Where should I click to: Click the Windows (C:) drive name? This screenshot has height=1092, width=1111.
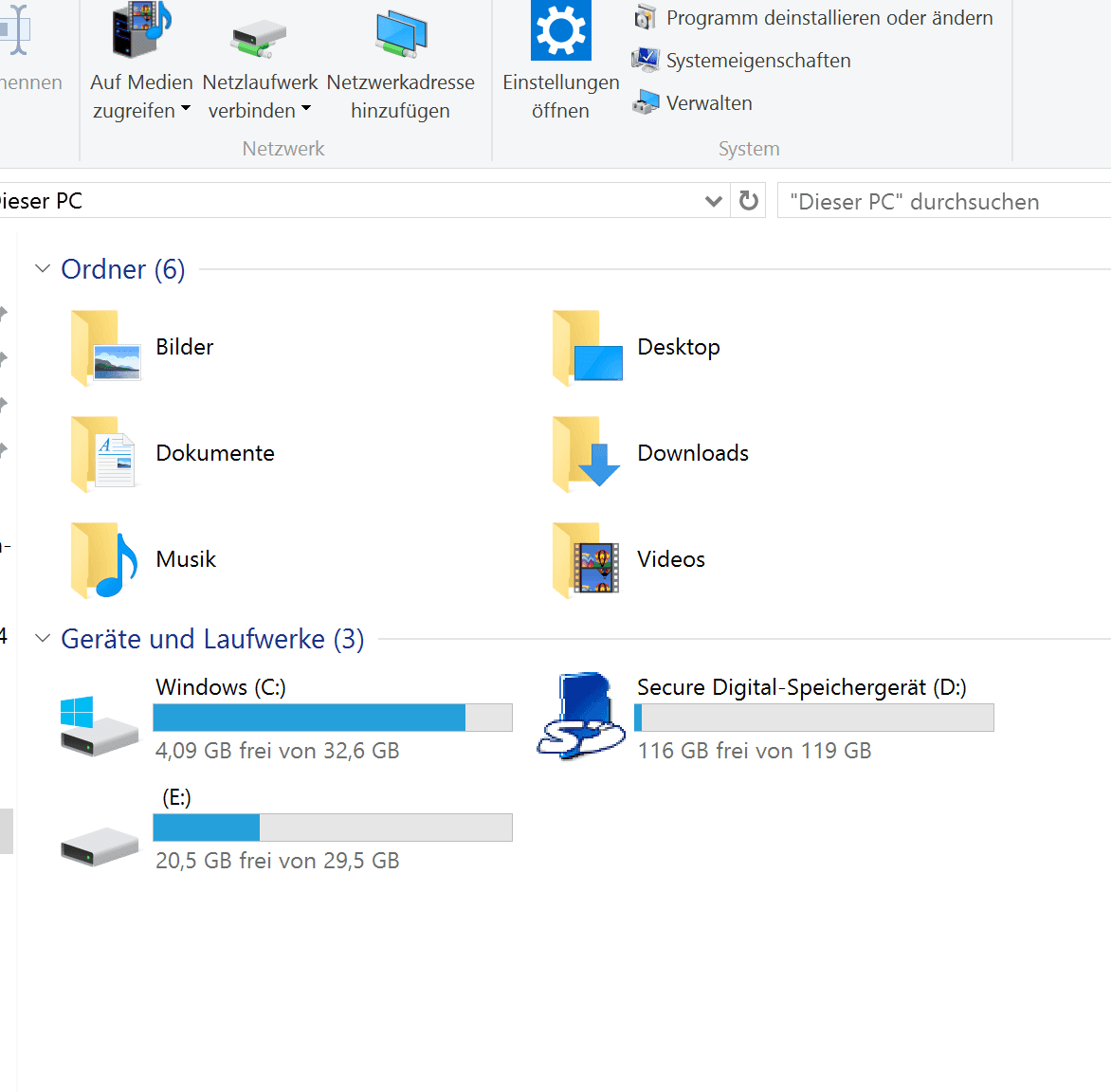point(221,687)
